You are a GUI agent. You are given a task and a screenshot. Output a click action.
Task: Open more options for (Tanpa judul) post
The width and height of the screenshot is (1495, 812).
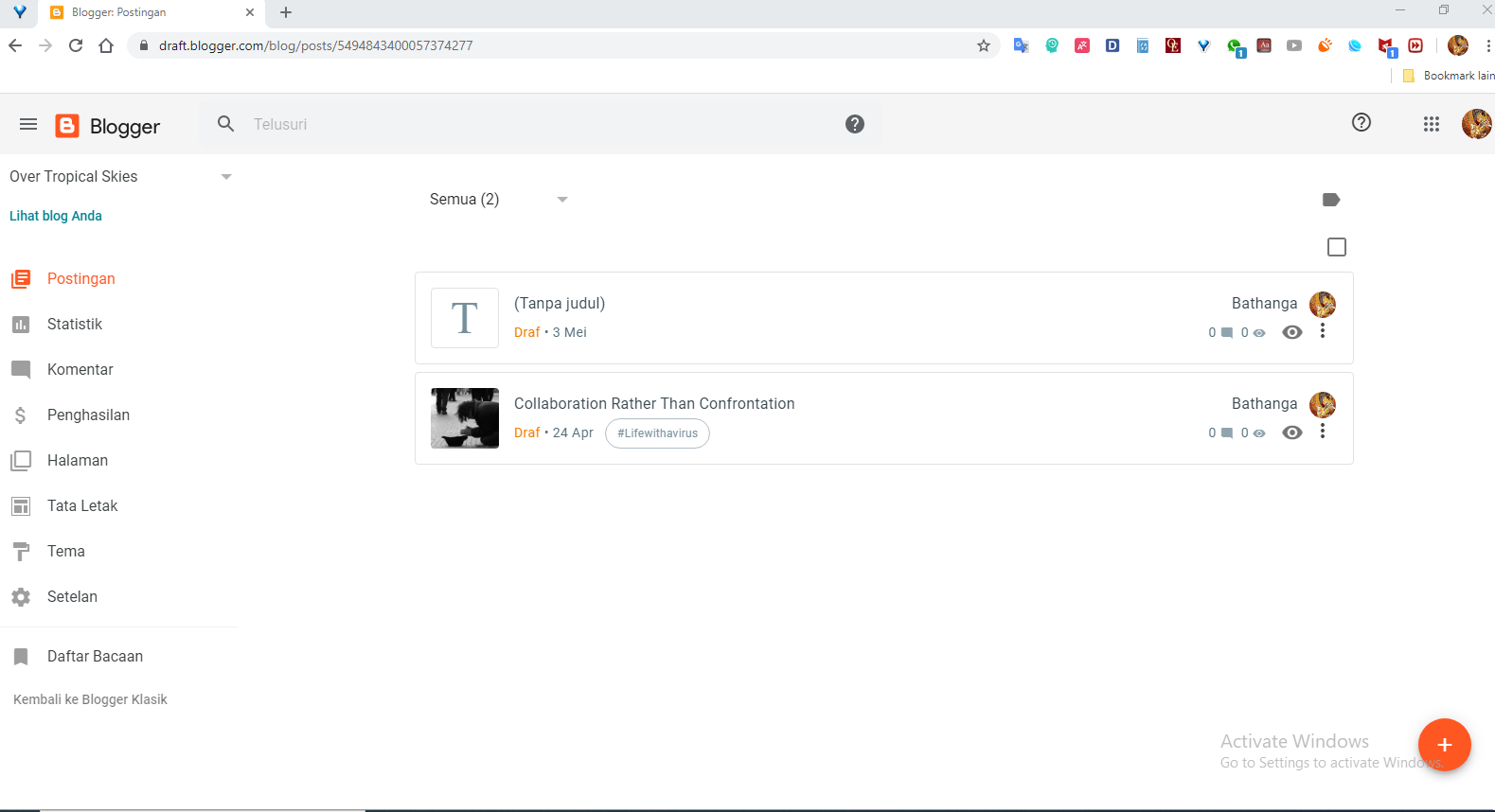[x=1323, y=330]
